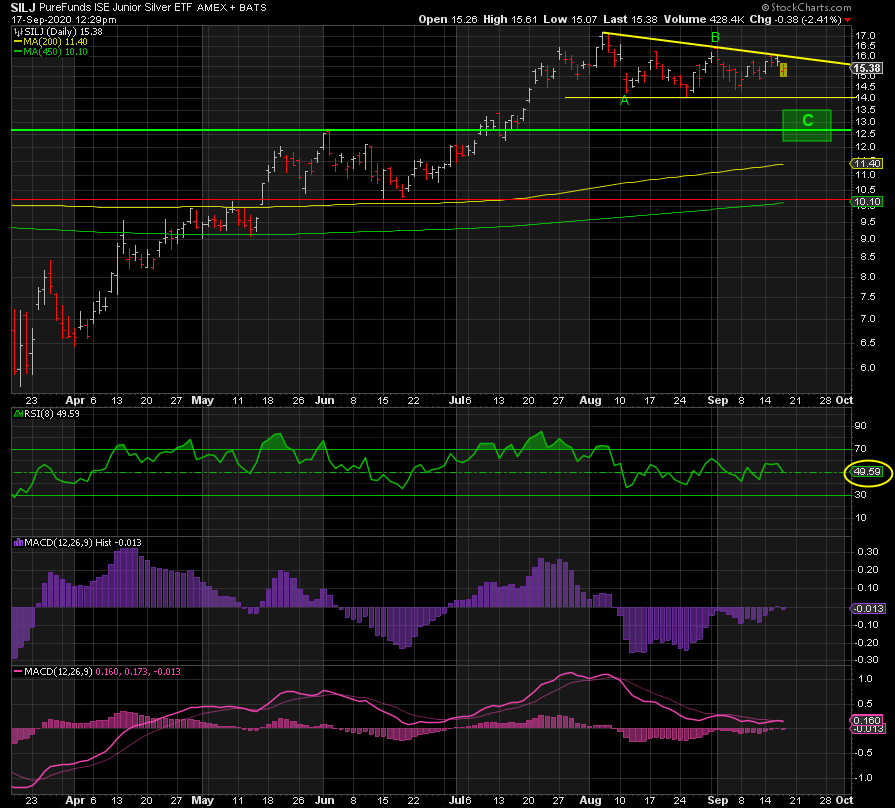
Task: Click the 30 level on RSI axis
Action: (860, 495)
